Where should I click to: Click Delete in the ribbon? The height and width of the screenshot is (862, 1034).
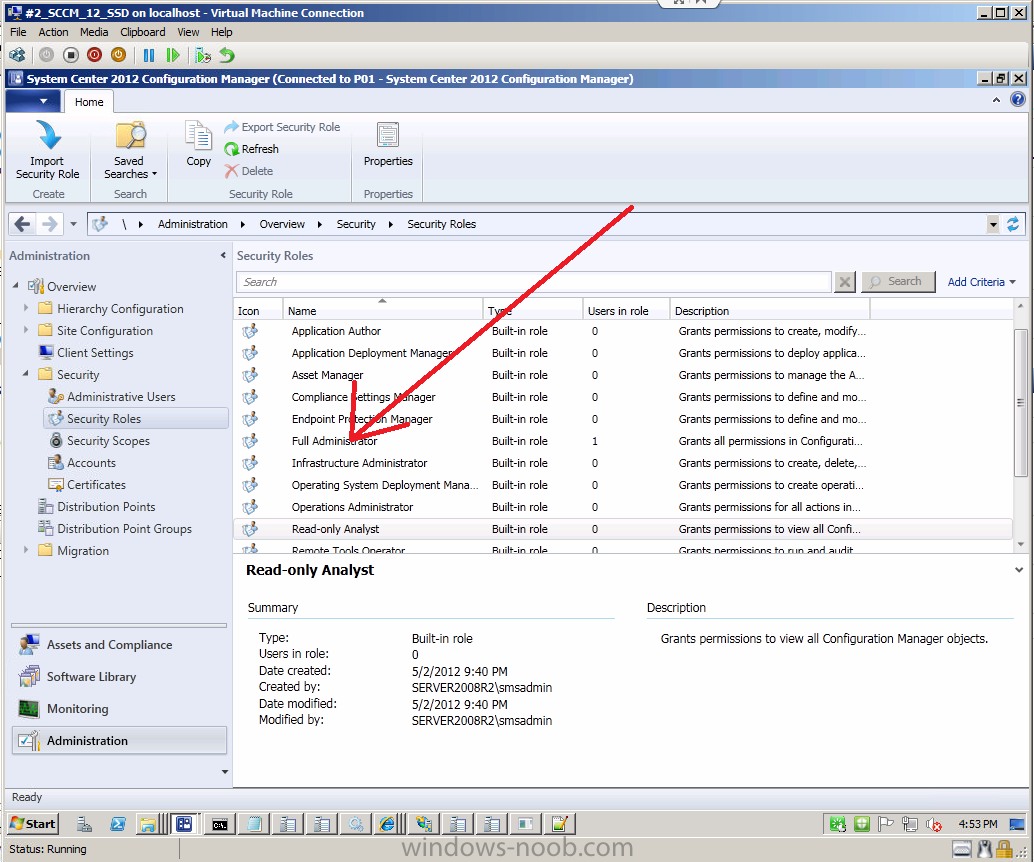point(249,171)
